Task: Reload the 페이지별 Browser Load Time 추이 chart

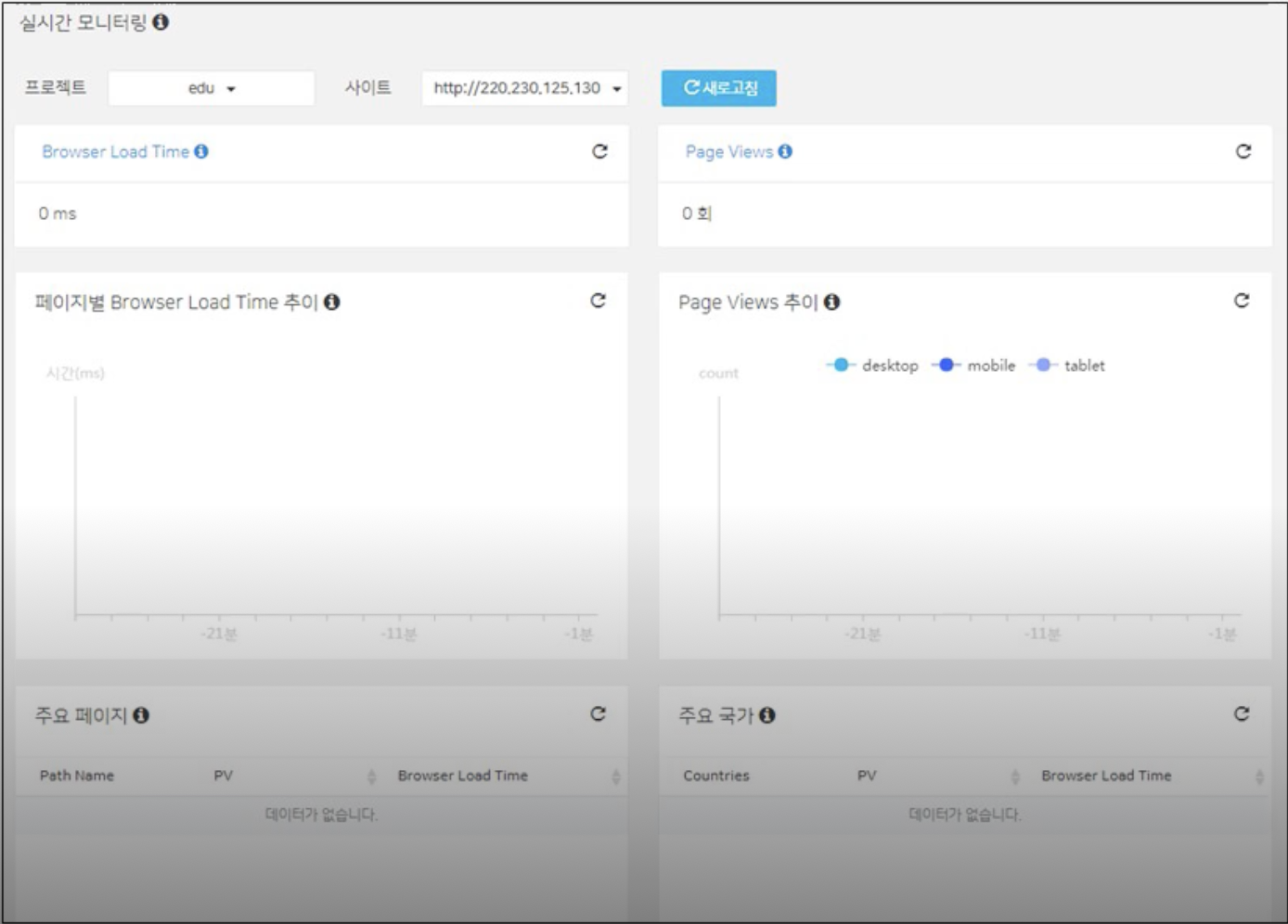Action: [598, 301]
